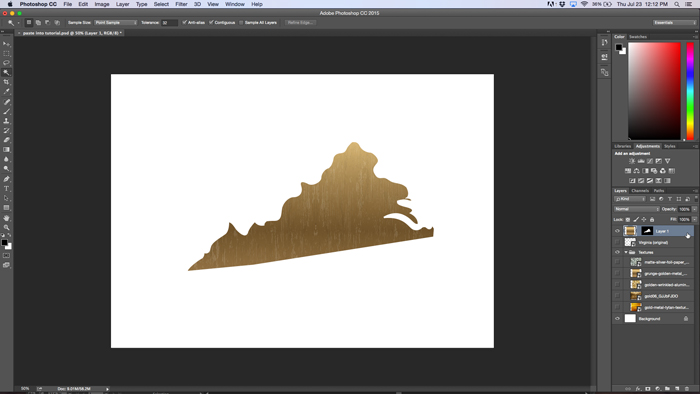Image resolution: width=700 pixels, height=394 pixels.
Task: Toggle the Contiguous checkbox
Action: pos(211,22)
